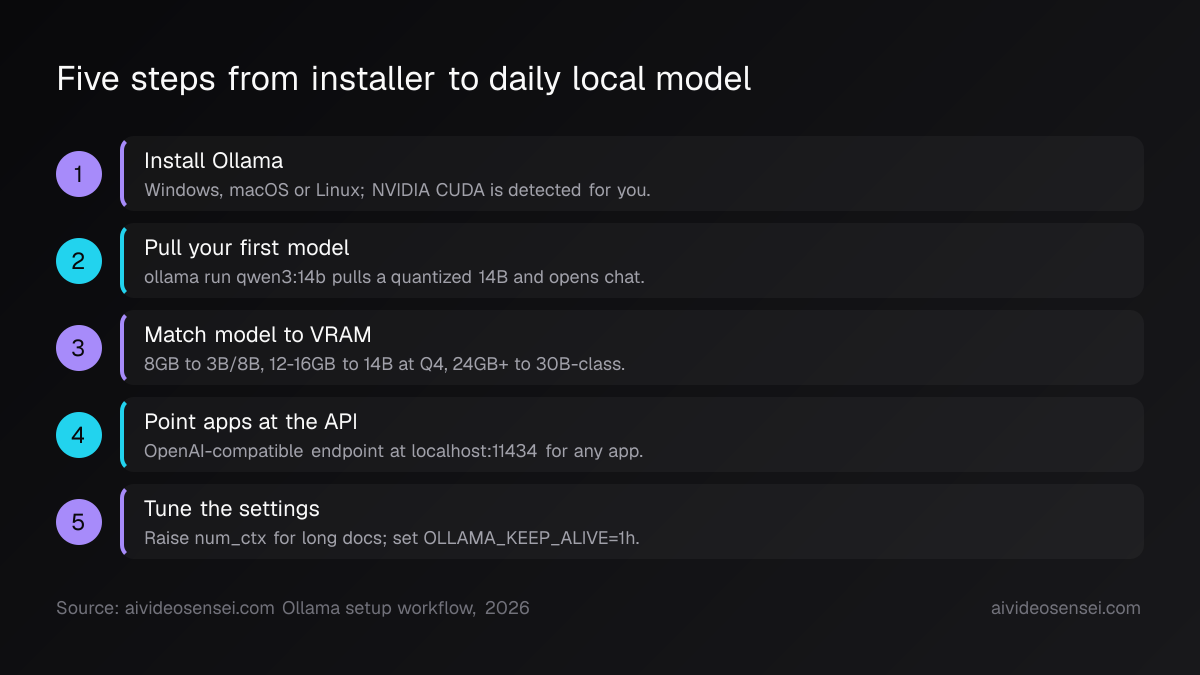Image resolution: width=1200 pixels, height=675 pixels.
Task: Click the "ollama run qwen3:14b pulls" description line
Action: click(395, 277)
